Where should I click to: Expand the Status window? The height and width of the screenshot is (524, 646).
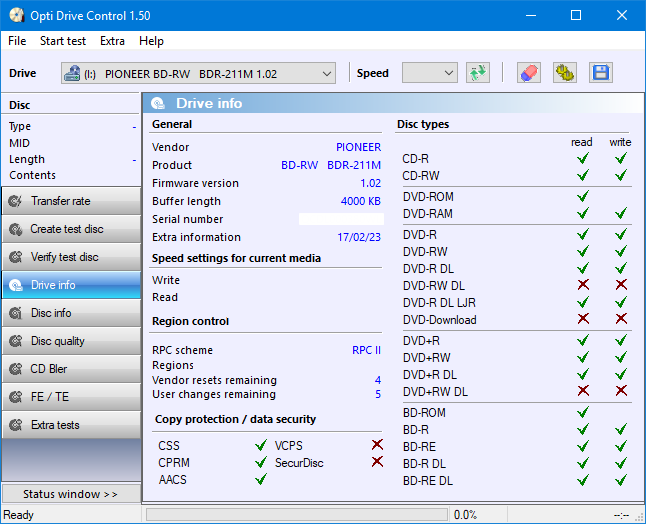pyautogui.click(x=71, y=494)
